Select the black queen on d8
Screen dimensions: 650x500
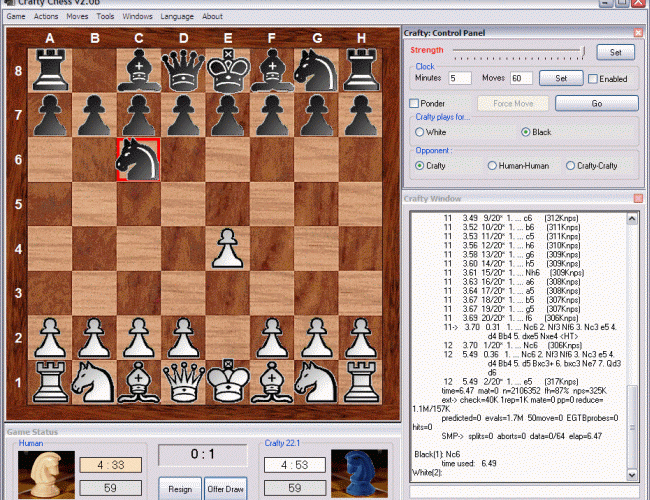pyautogui.click(x=183, y=70)
